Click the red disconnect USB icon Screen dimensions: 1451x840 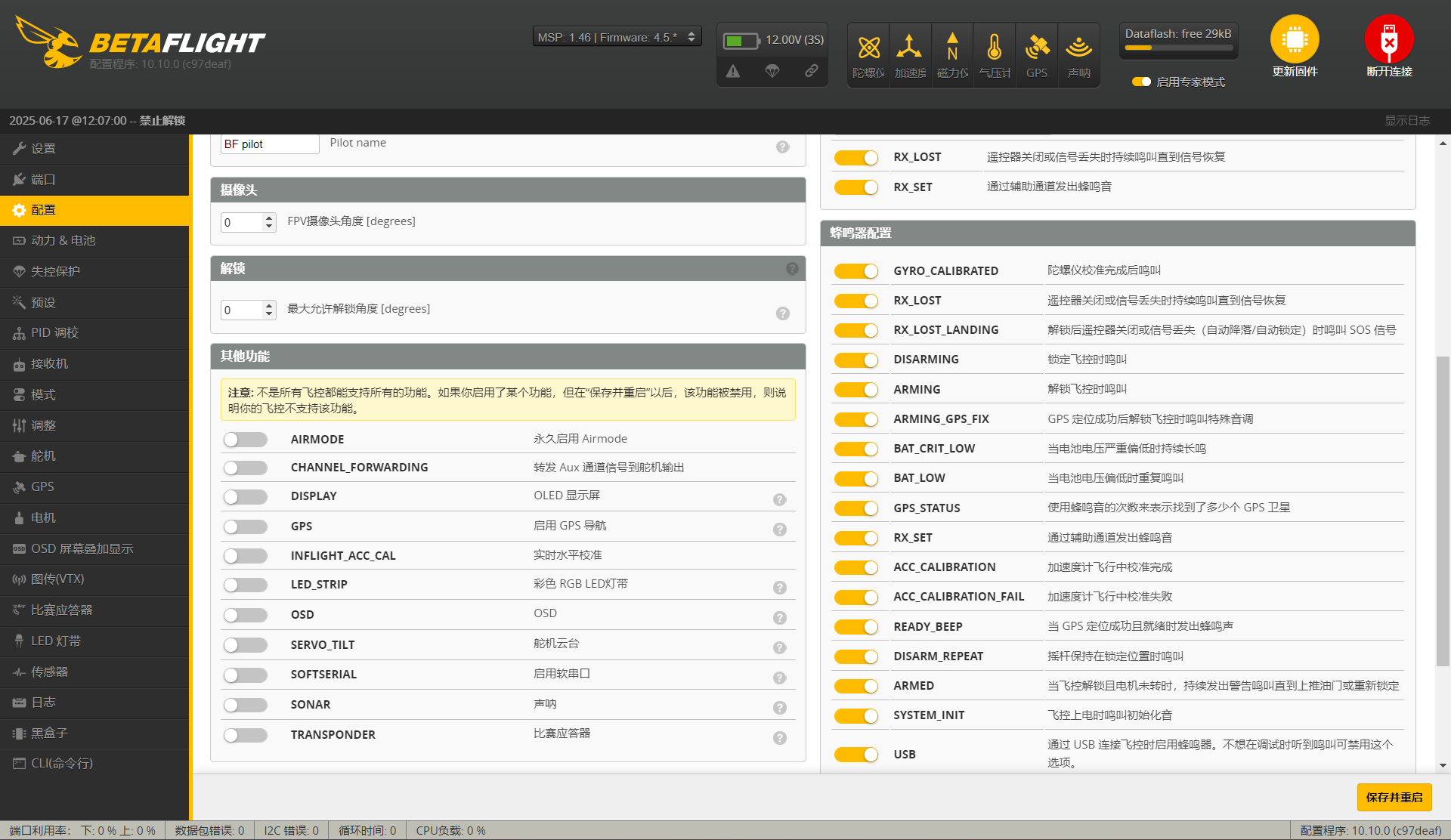(x=1389, y=39)
